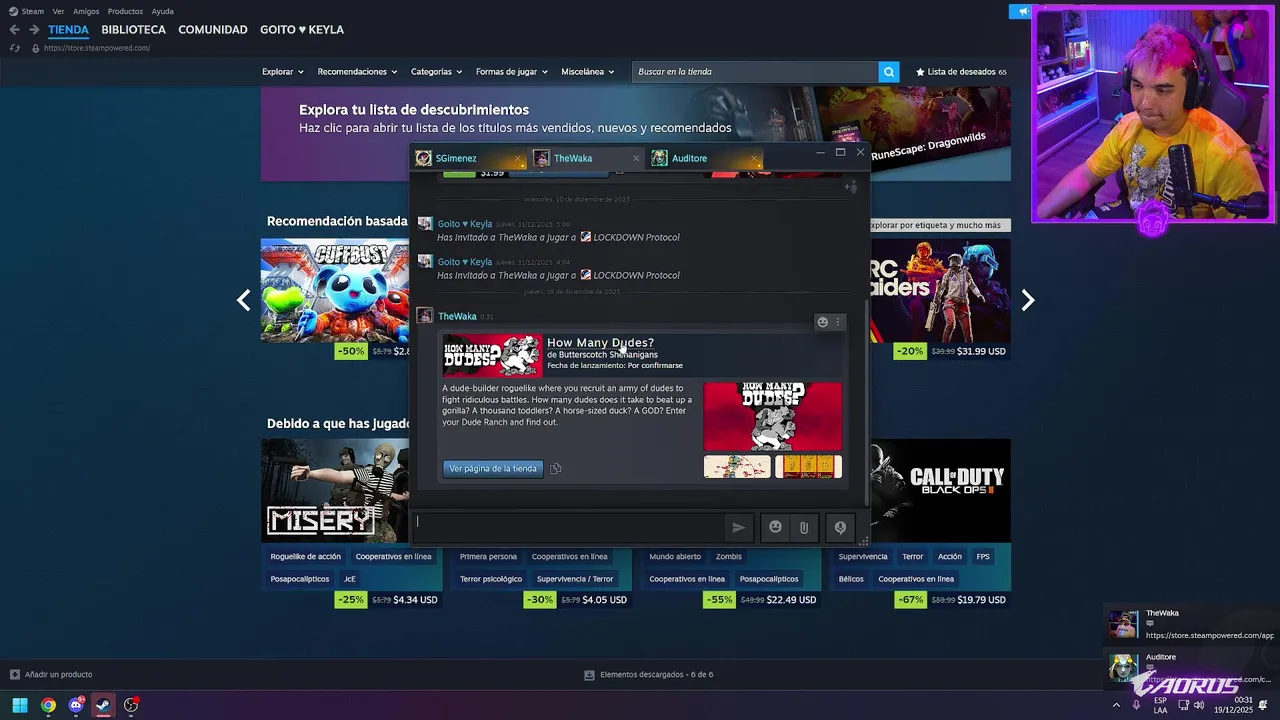Image resolution: width=1280 pixels, height=720 pixels.
Task: Click the Steam announcements megaphone icon
Action: point(1021,12)
